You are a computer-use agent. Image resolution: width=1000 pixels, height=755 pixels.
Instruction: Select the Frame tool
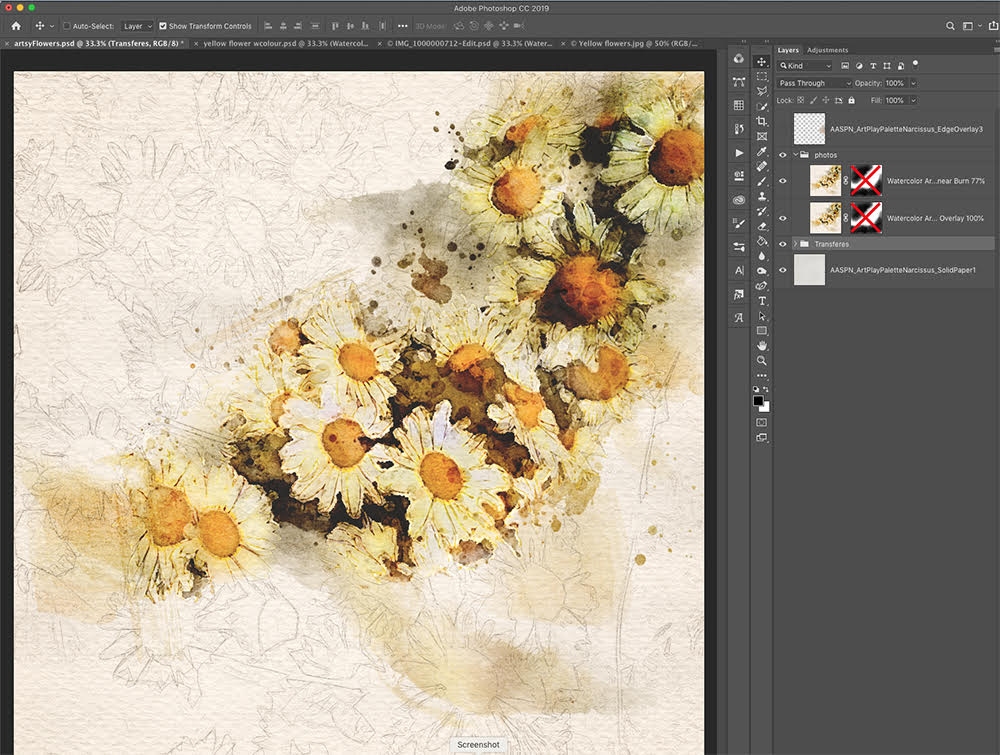761,136
